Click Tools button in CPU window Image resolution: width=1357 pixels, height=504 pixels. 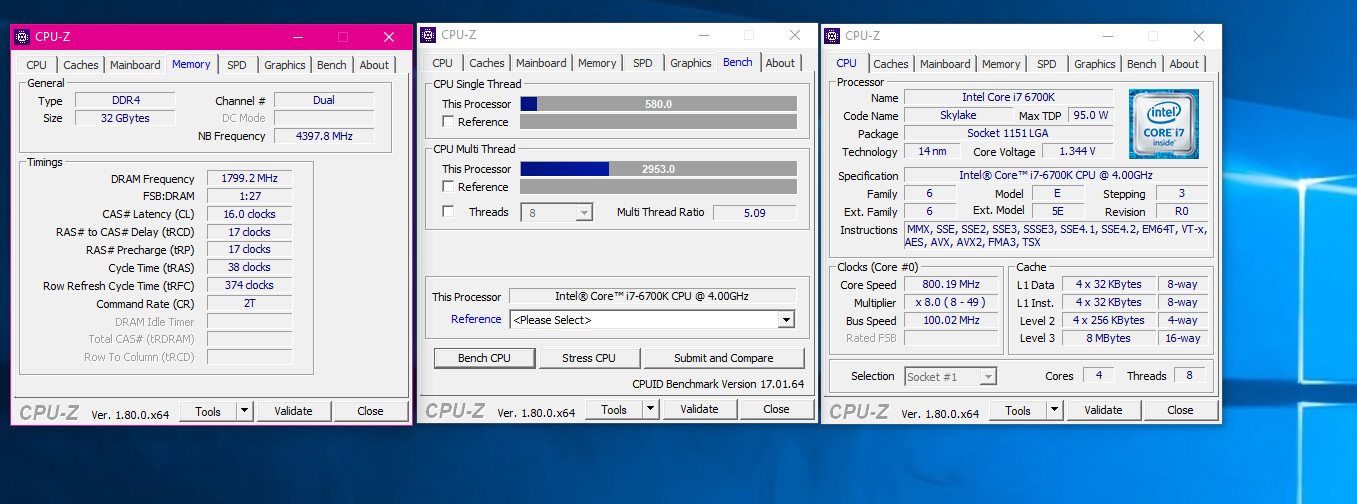(x=1018, y=410)
